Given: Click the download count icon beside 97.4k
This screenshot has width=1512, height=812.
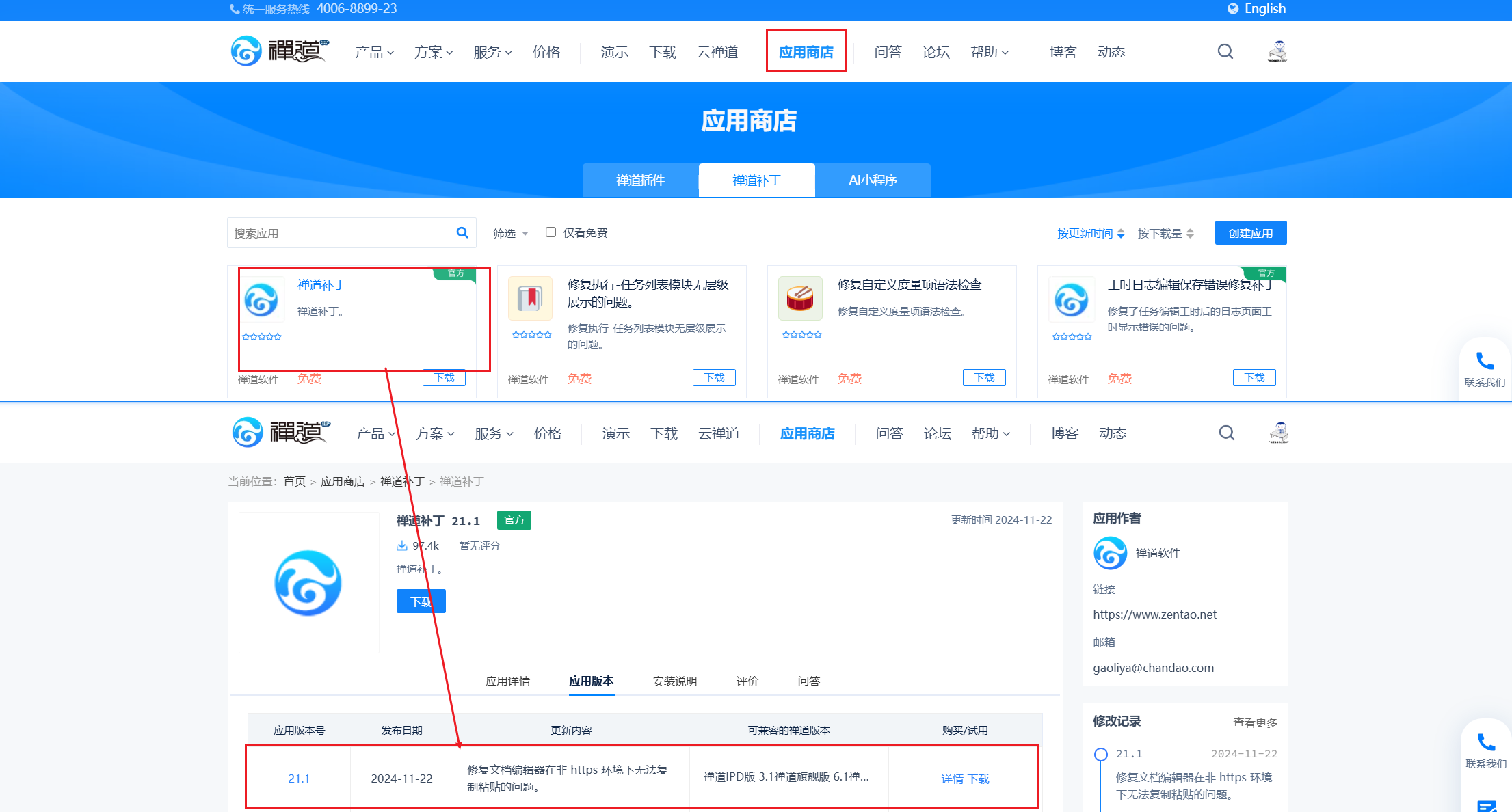Looking at the screenshot, I should pyautogui.click(x=401, y=545).
